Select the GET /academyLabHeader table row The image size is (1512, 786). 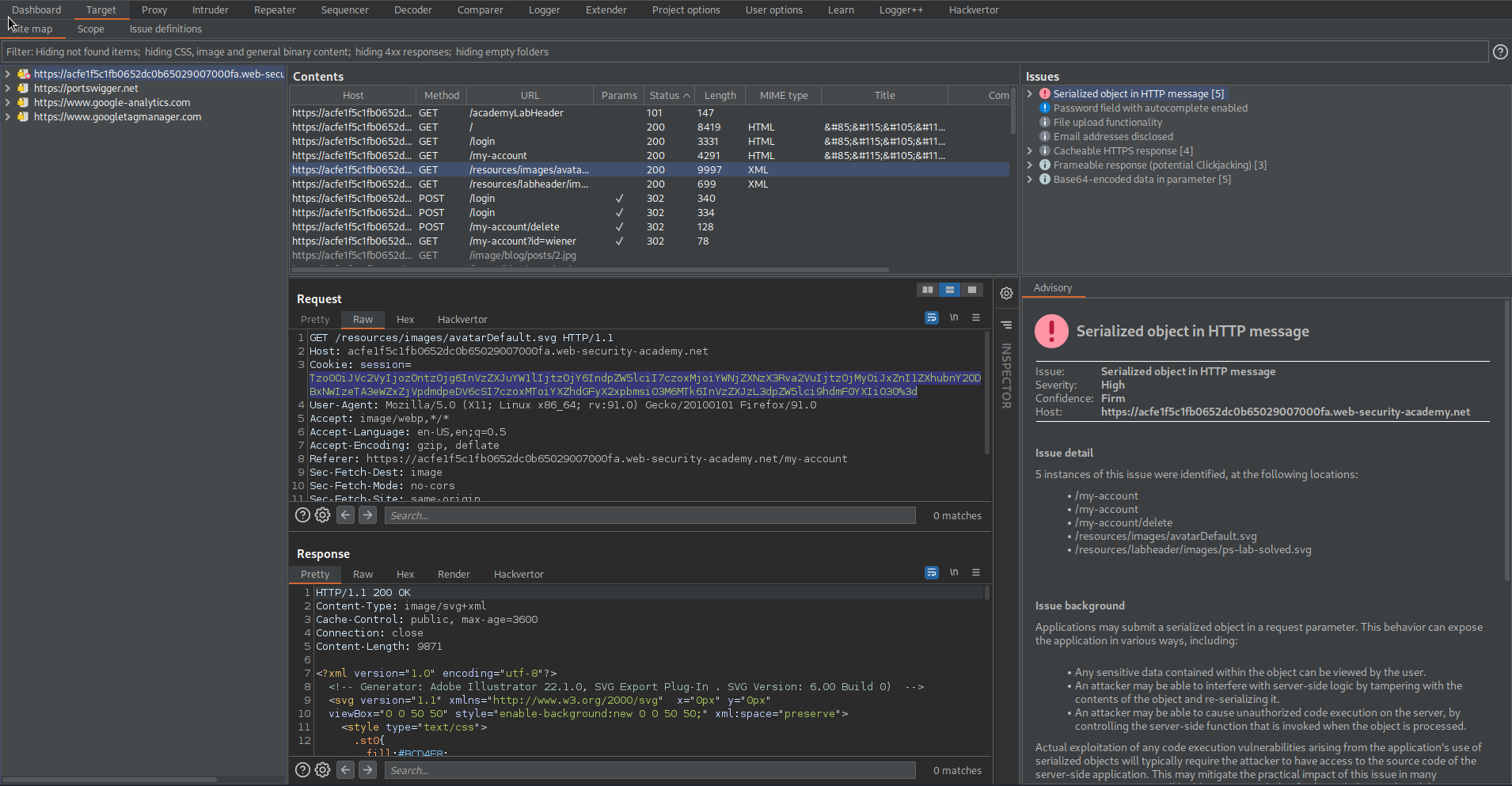[649, 112]
